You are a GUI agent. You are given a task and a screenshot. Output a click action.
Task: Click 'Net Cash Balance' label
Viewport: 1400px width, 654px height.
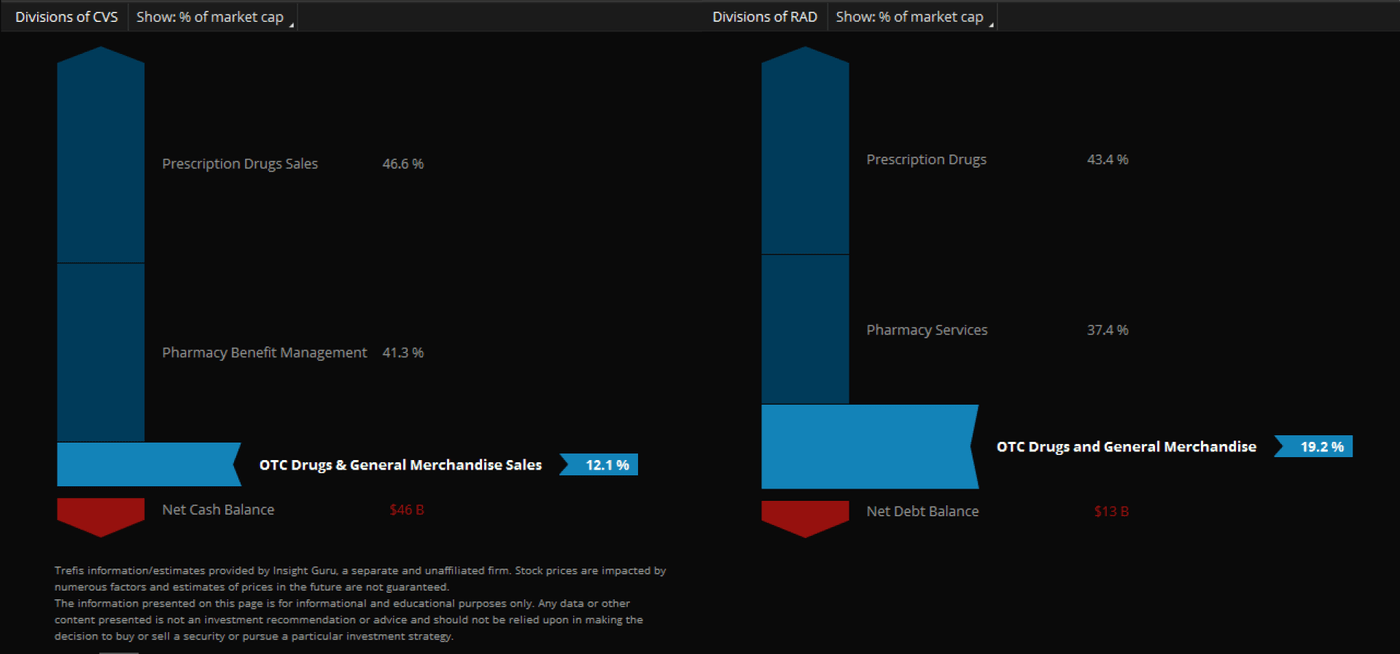pyautogui.click(x=218, y=510)
